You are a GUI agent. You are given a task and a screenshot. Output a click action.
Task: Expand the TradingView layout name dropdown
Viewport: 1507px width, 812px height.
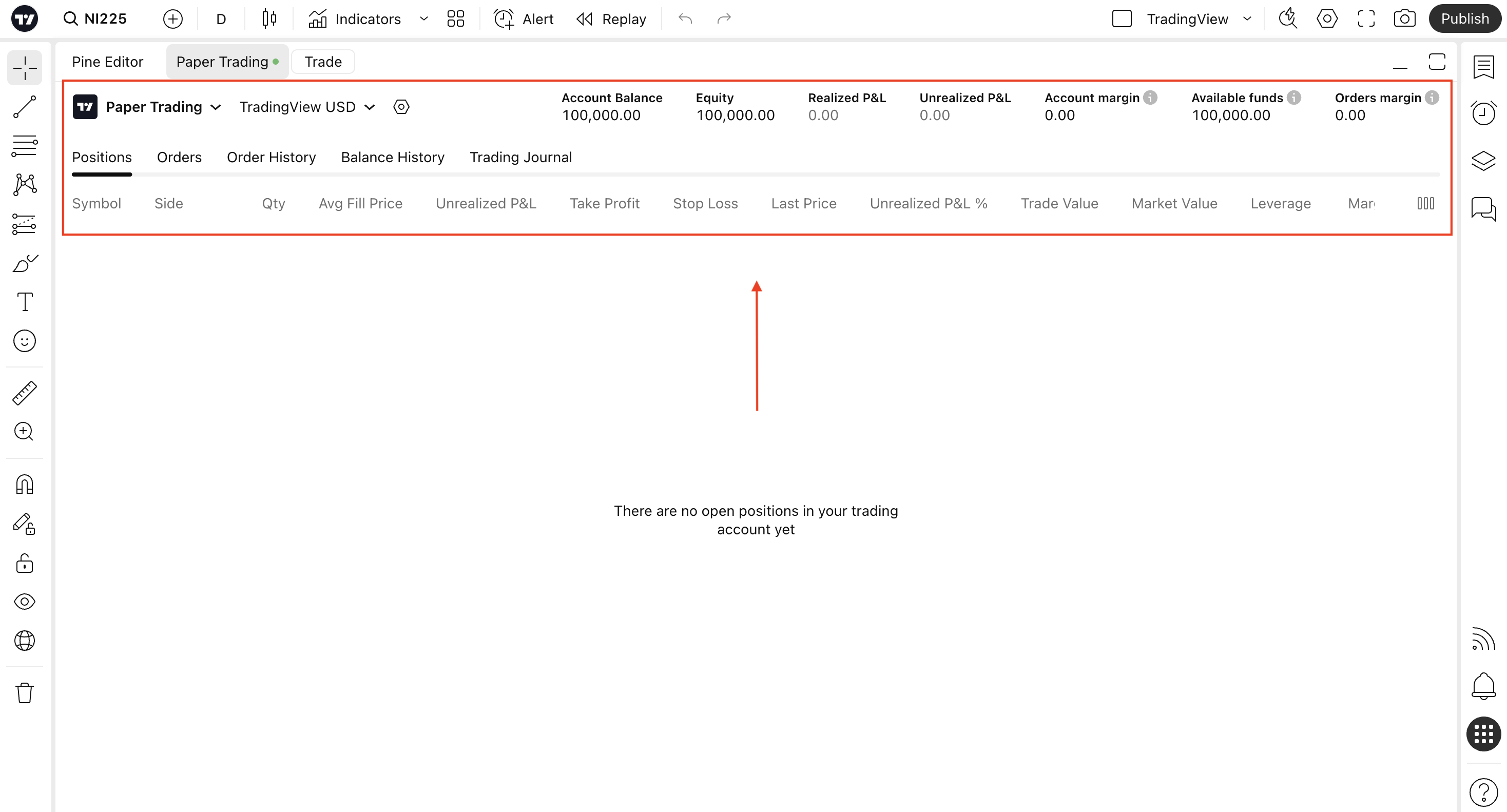coord(1247,18)
